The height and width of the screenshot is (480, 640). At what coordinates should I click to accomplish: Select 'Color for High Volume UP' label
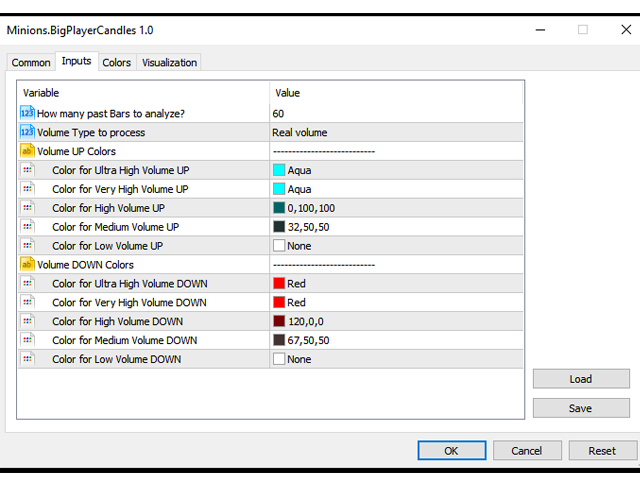109,208
